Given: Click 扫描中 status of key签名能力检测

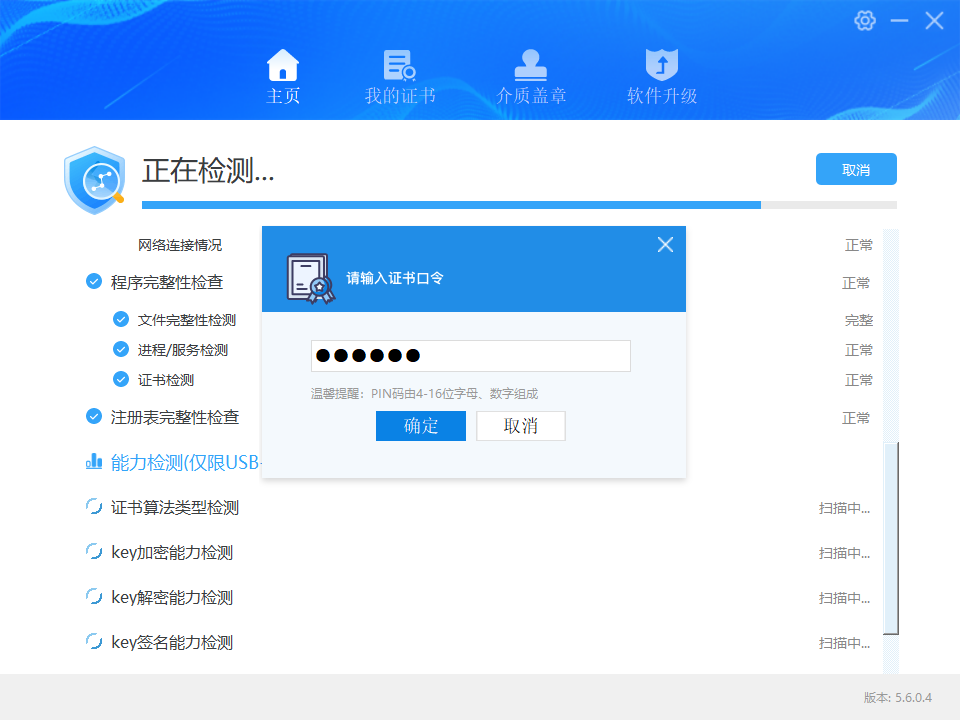Looking at the screenshot, I should point(844,643).
